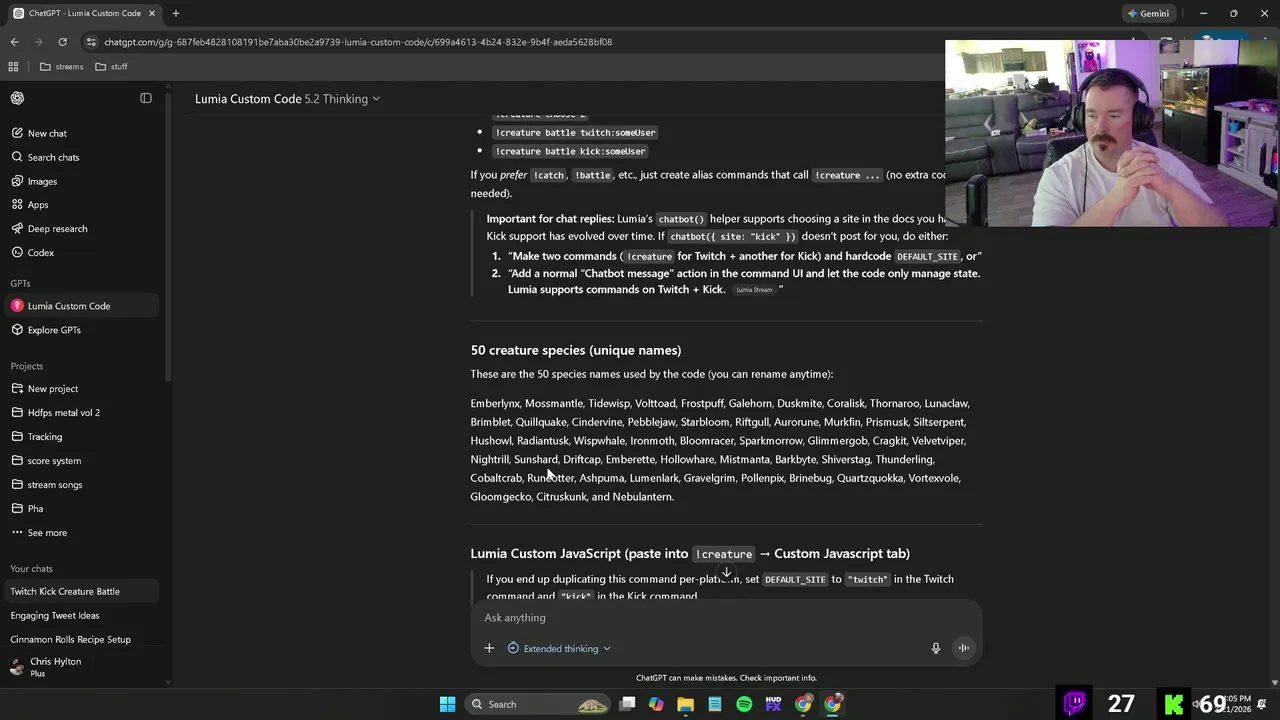1280x720 pixels.
Task: Click the Twitch viewer count icon
Action: pos(1075,703)
